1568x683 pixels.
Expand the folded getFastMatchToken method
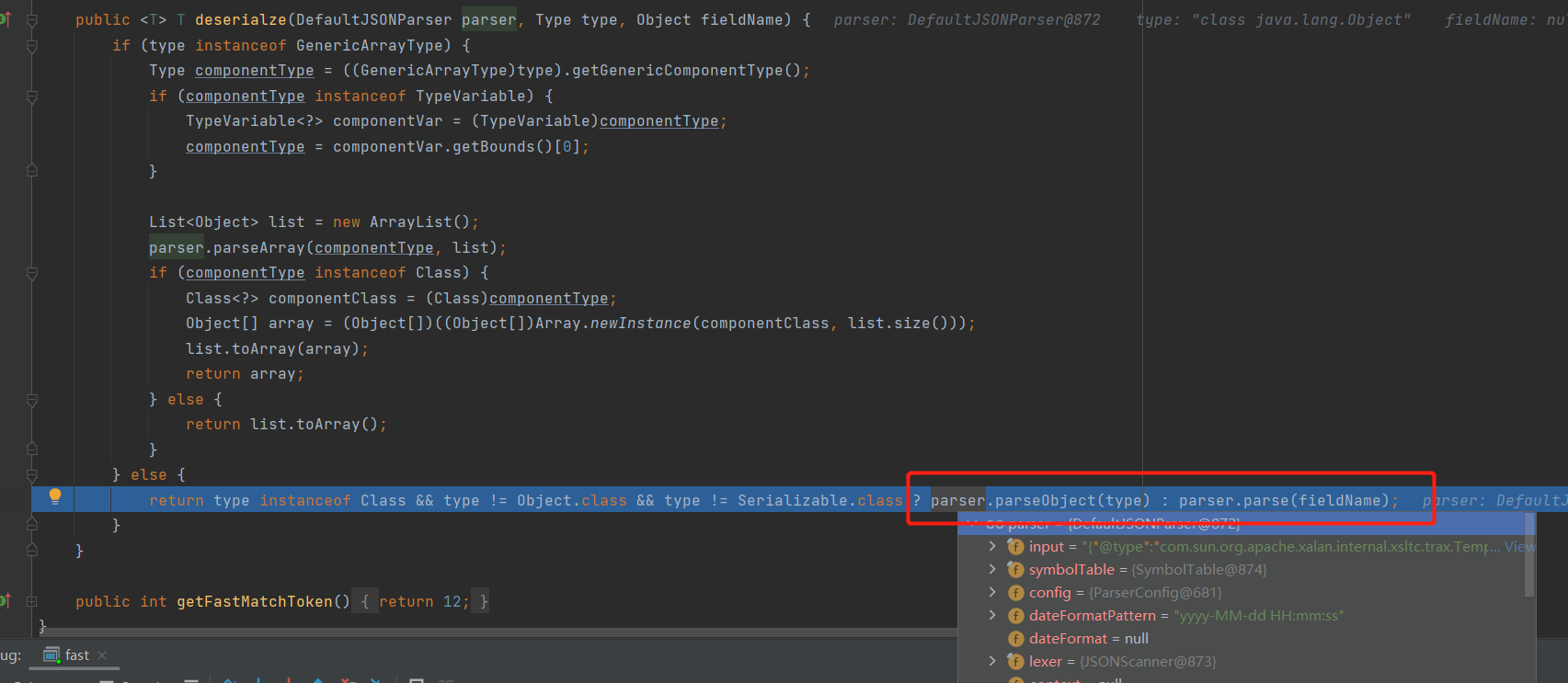31,601
